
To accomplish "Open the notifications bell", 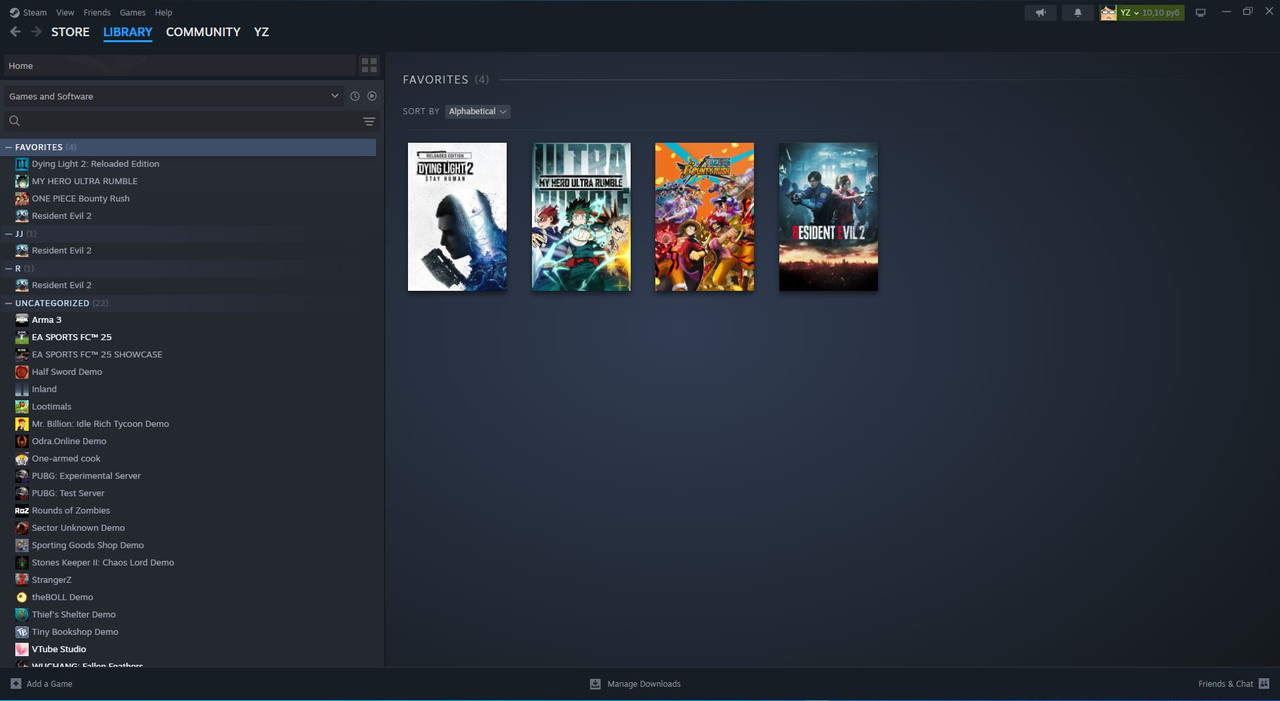I will click(x=1078, y=13).
